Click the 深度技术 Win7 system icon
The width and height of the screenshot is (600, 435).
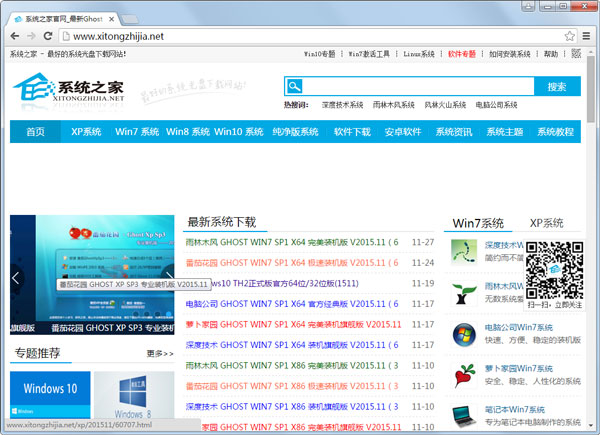[464, 251]
